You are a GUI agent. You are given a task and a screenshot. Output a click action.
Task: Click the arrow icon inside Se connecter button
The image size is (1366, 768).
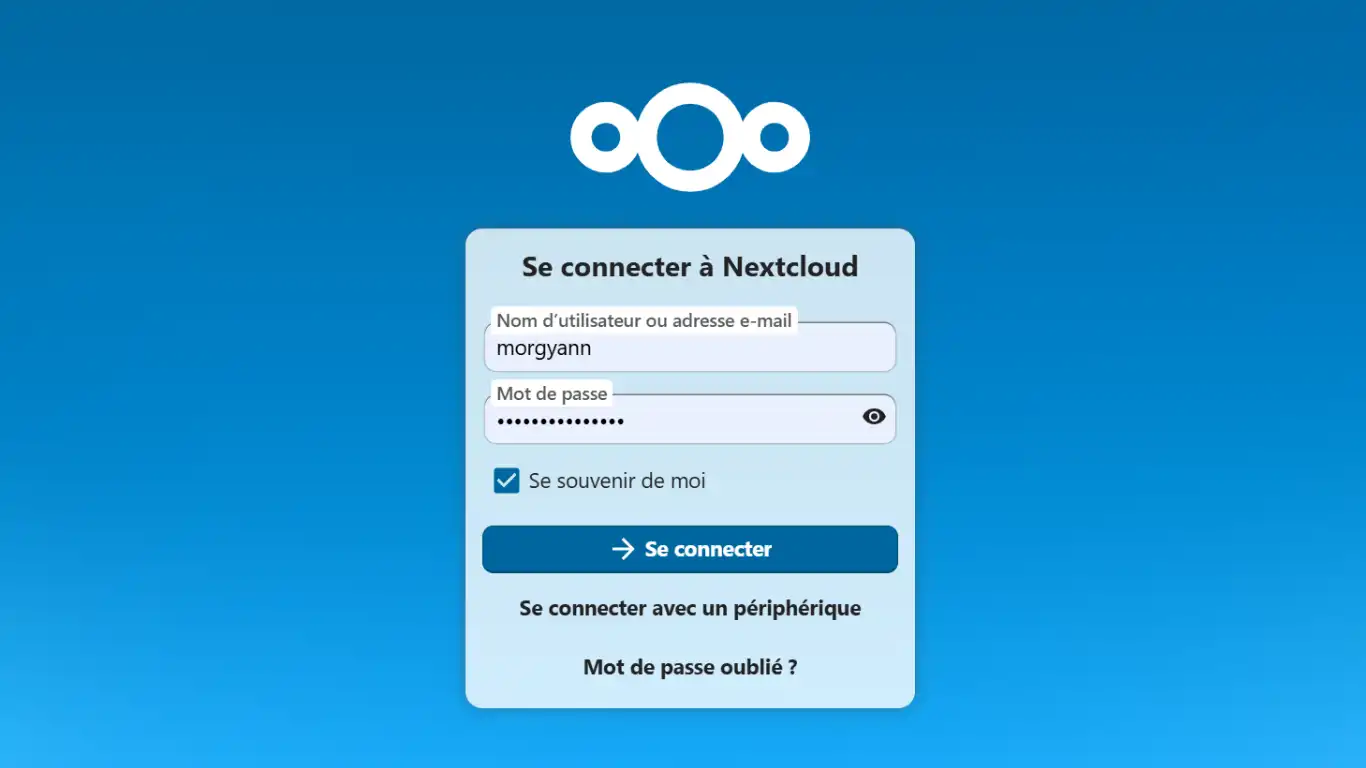coord(623,549)
